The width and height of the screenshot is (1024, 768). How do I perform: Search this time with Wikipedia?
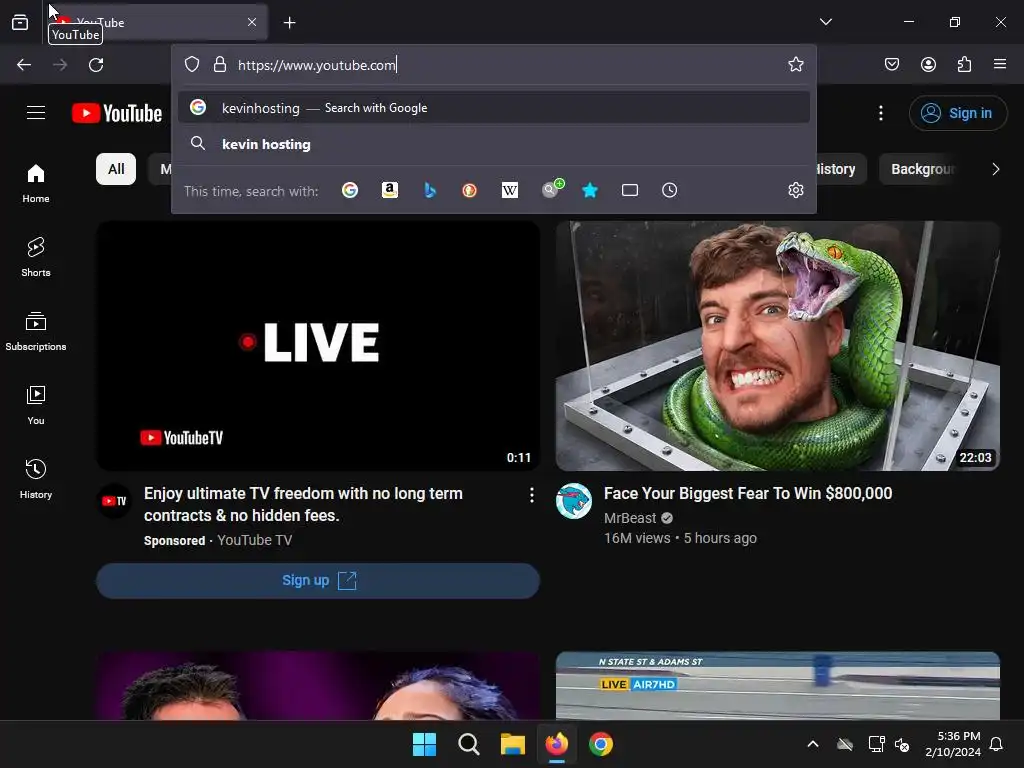point(509,190)
